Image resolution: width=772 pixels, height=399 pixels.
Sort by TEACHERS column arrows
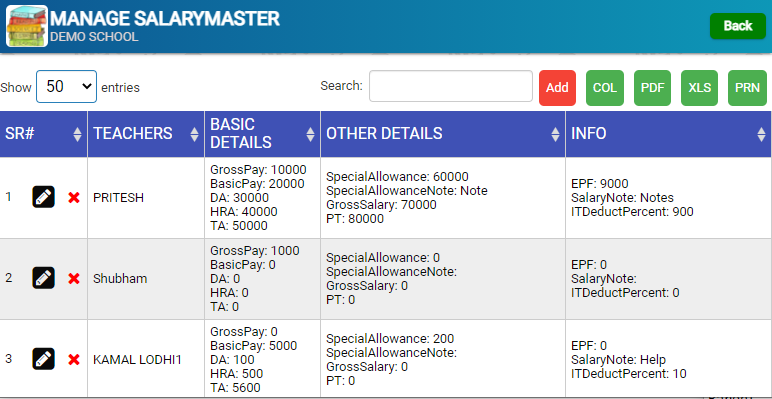point(194,134)
